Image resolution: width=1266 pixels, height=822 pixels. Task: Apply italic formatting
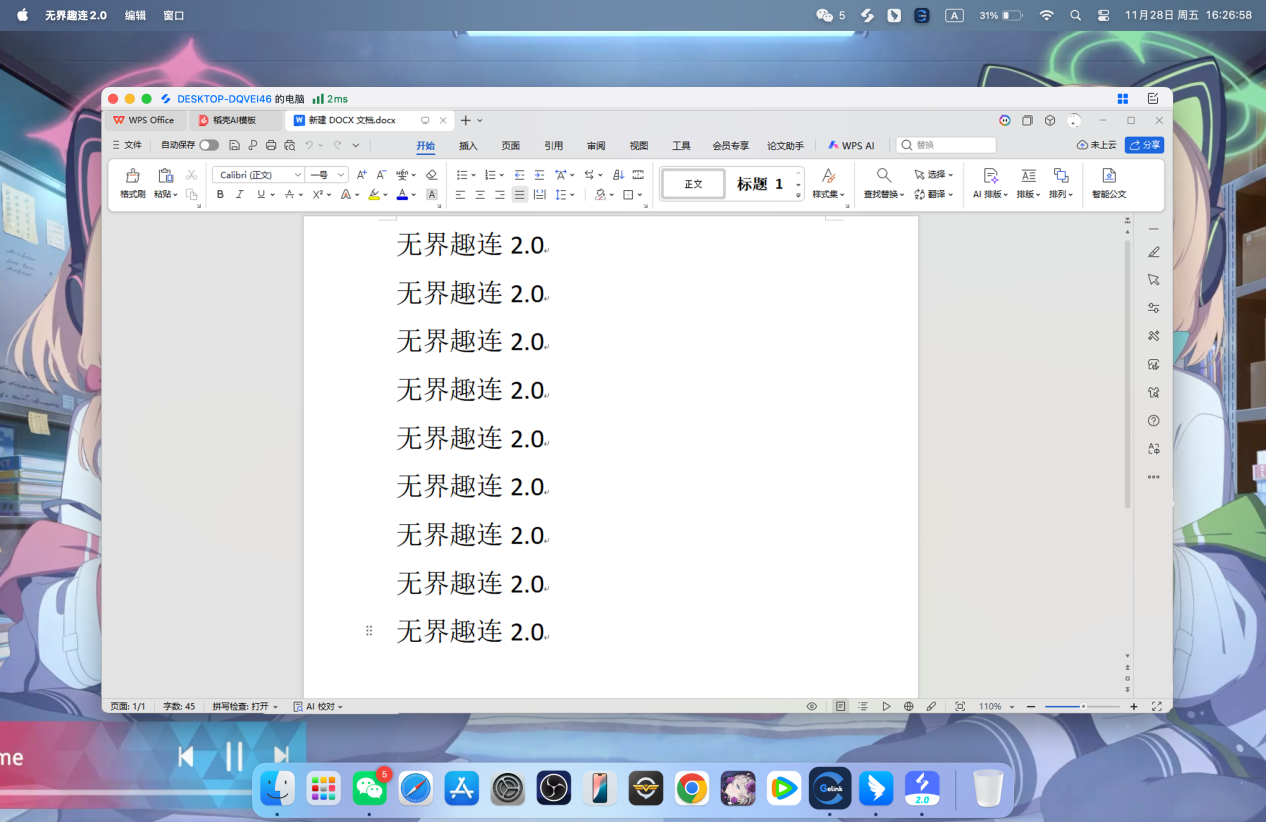coord(238,194)
